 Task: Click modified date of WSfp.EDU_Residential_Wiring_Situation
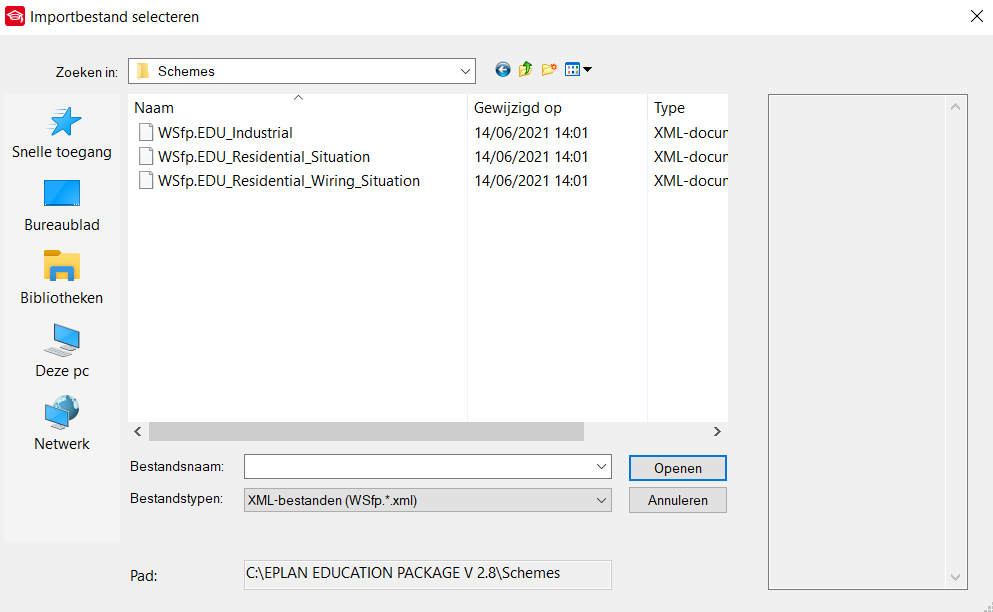tap(531, 181)
